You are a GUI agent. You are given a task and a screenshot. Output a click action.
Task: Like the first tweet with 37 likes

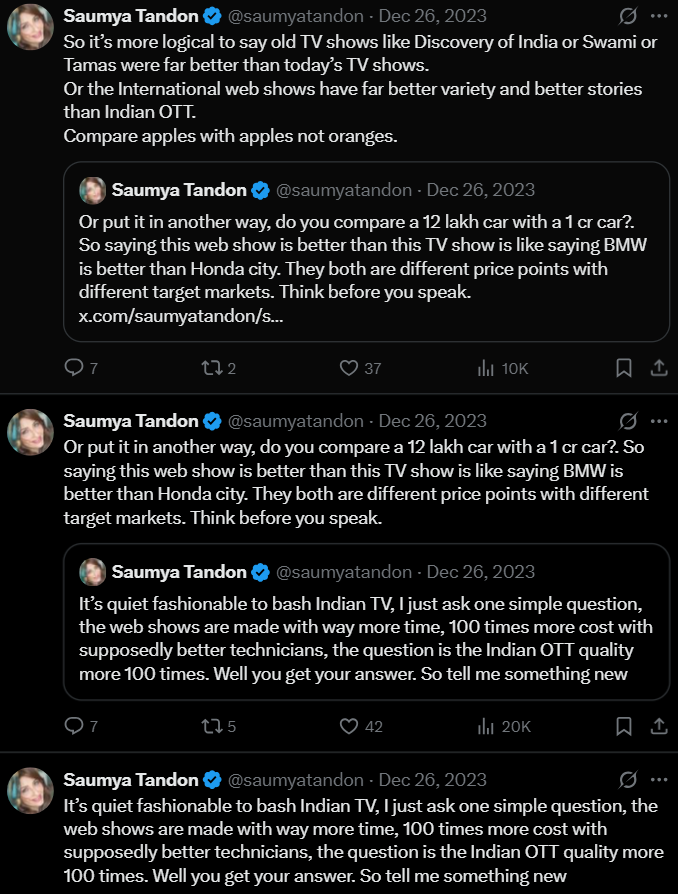click(x=349, y=368)
